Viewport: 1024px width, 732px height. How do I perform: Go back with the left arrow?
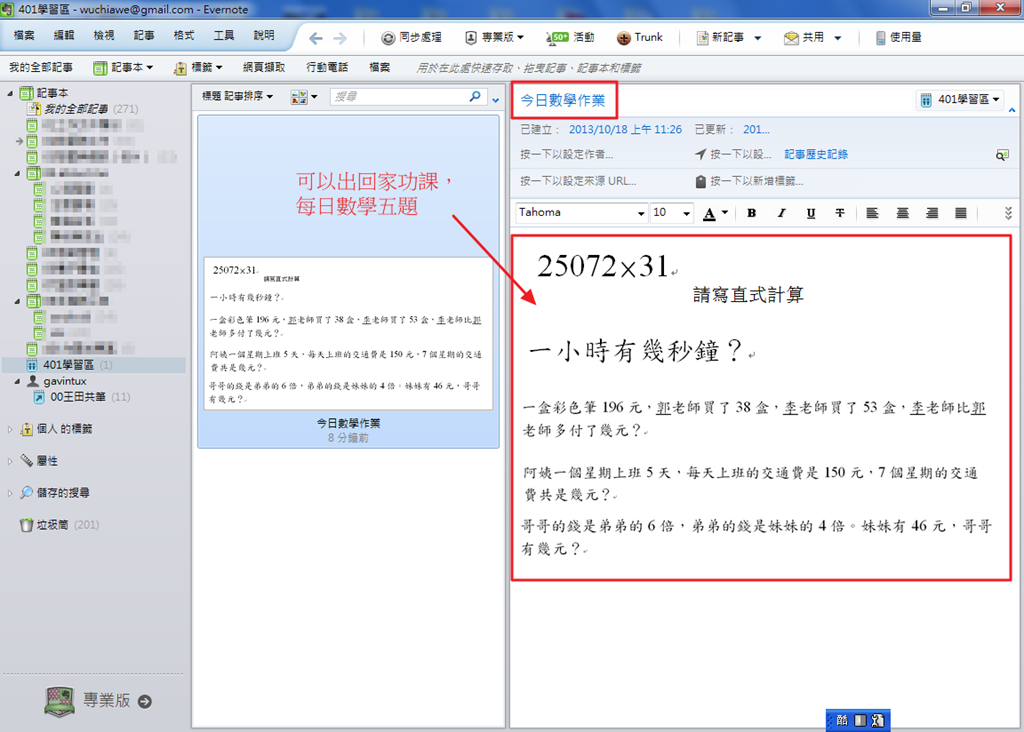(x=315, y=38)
